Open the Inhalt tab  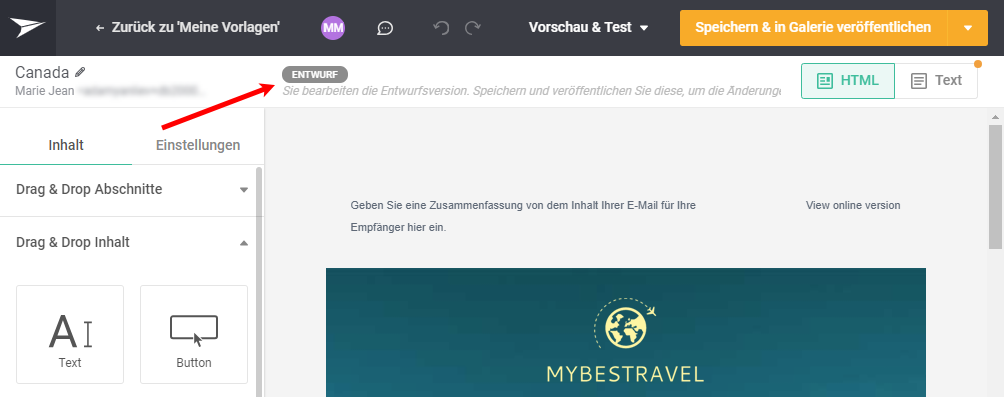(x=66, y=145)
